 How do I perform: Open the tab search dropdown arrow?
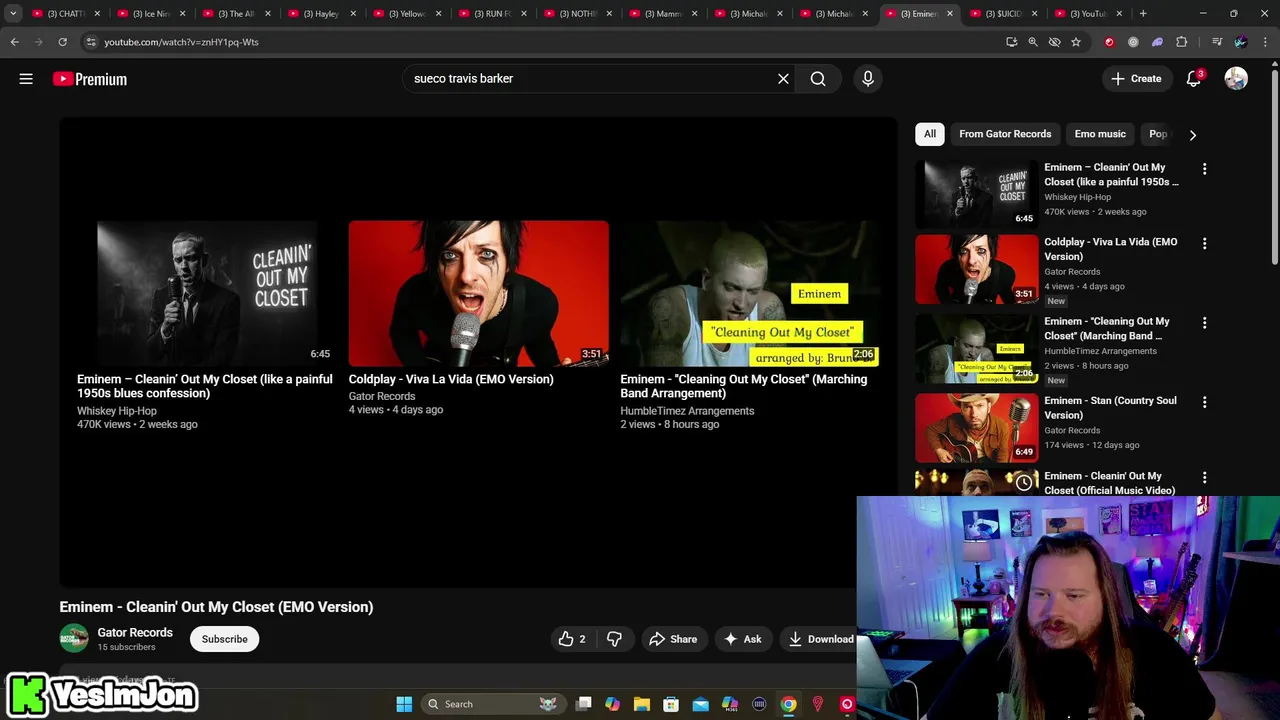coord(13,14)
